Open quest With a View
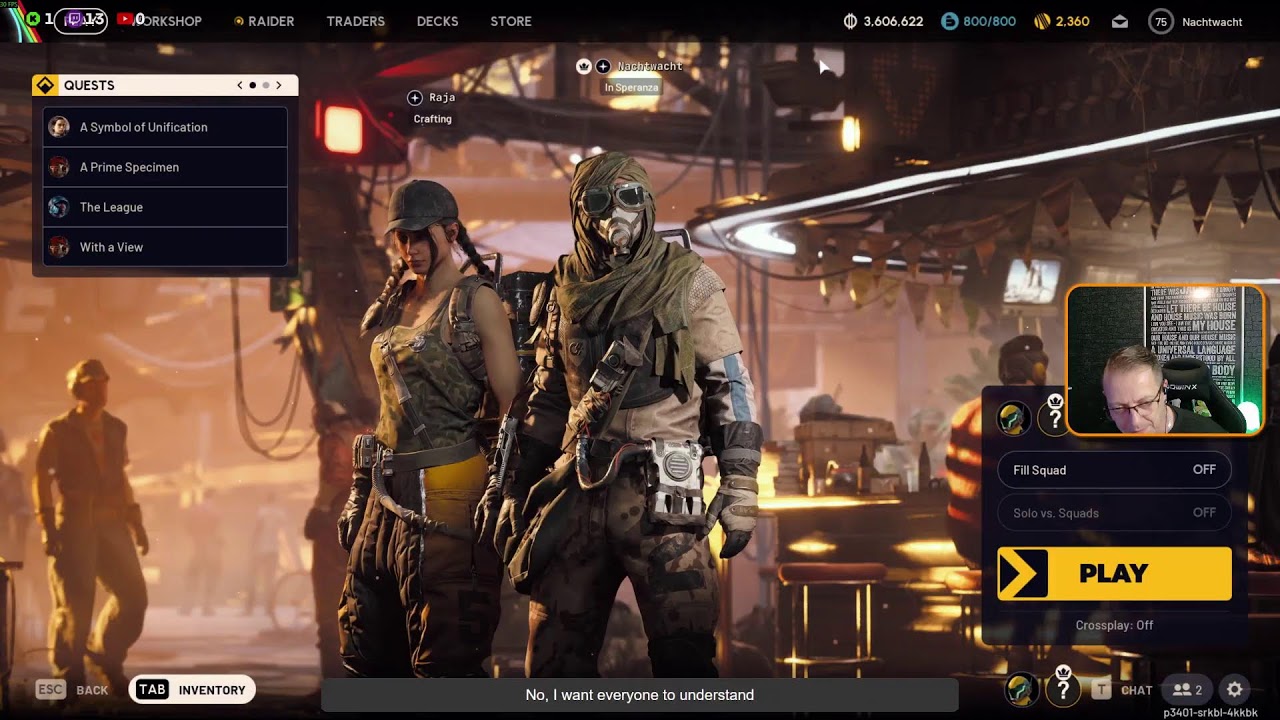Image resolution: width=1280 pixels, height=720 pixels. click(165, 247)
